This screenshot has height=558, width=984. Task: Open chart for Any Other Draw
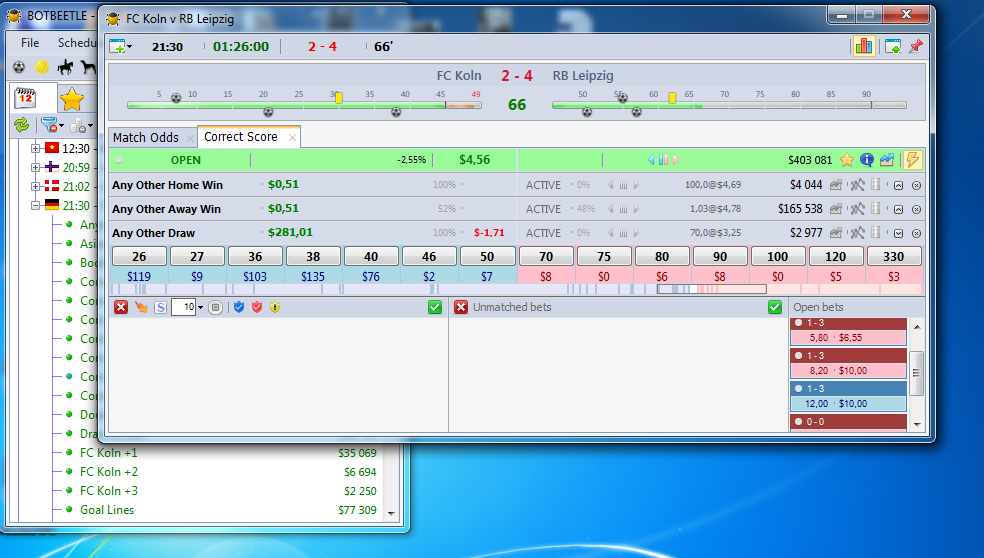(835, 233)
